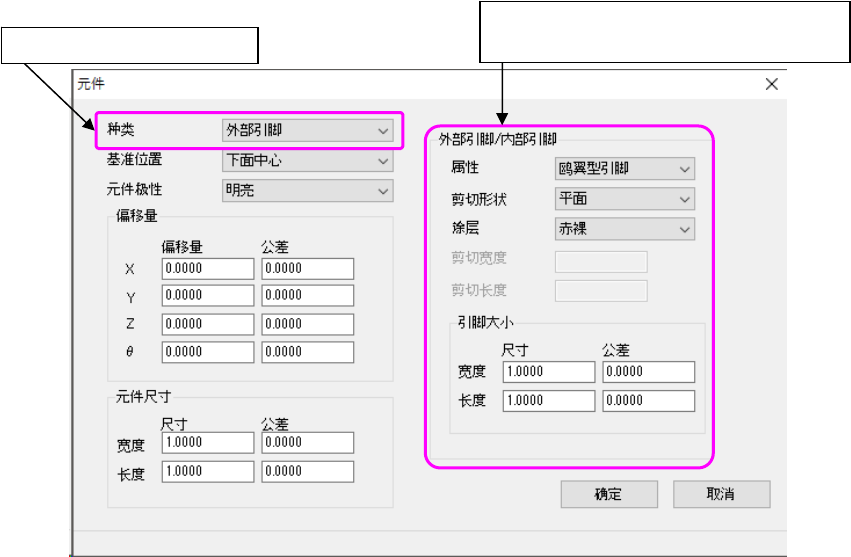This screenshot has width=851, height=557.
Task: Click the 引脚大小 长度 尺寸 field
Action: 549,401
